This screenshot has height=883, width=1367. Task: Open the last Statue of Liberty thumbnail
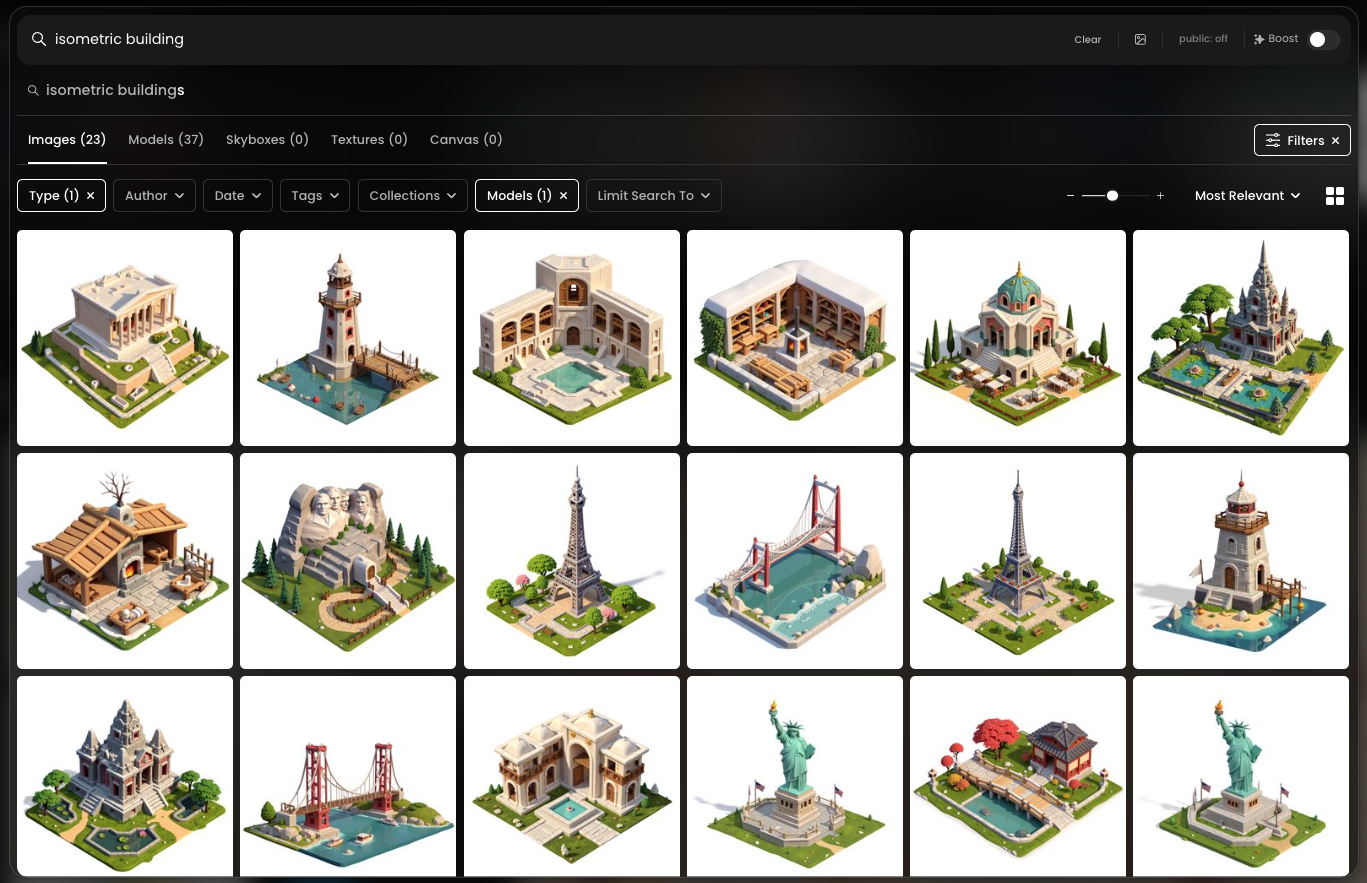click(x=1241, y=777)
